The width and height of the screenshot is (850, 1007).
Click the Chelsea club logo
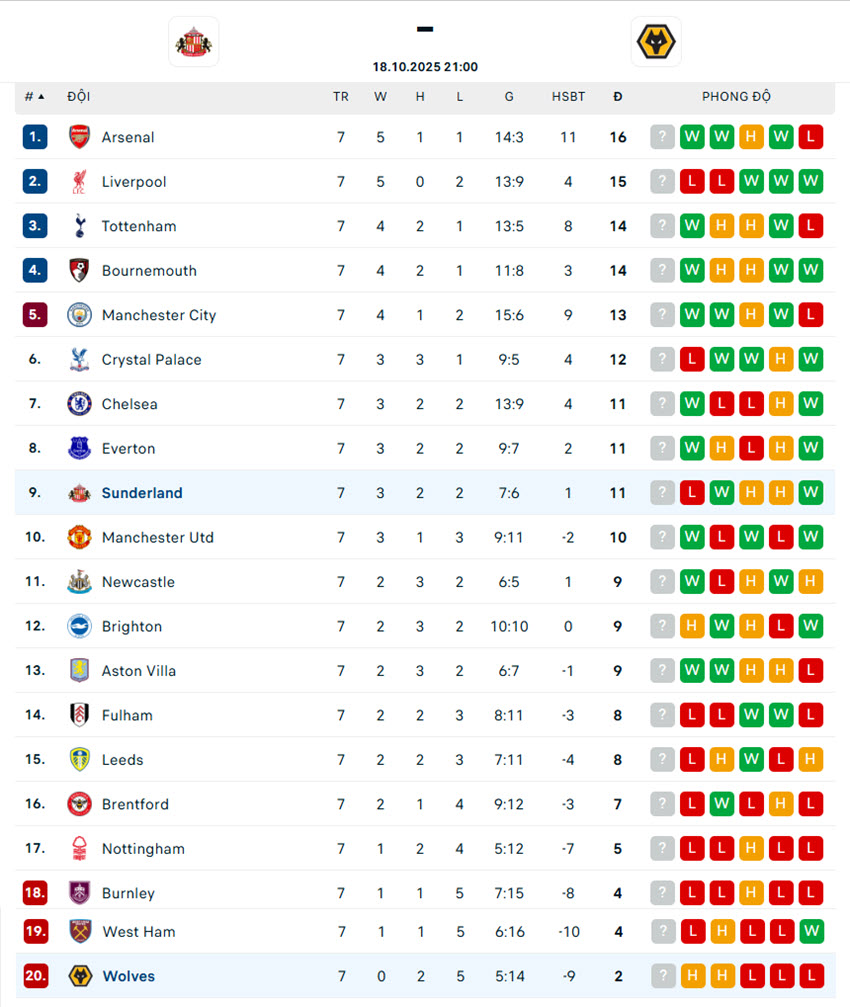[x=79, y=404]
